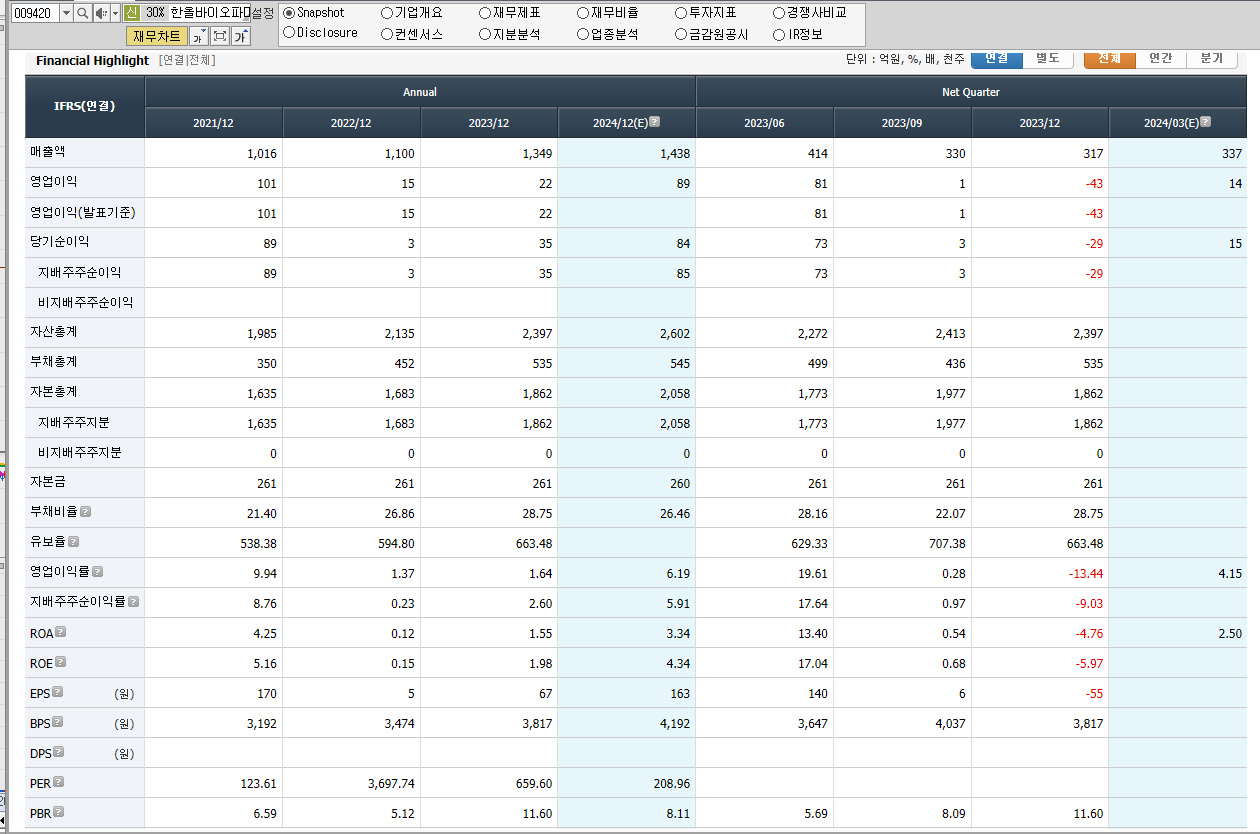Click the fit-to-screen bracket icon
The width and height of the screenshot is (1260, 834).
[220, 36]
